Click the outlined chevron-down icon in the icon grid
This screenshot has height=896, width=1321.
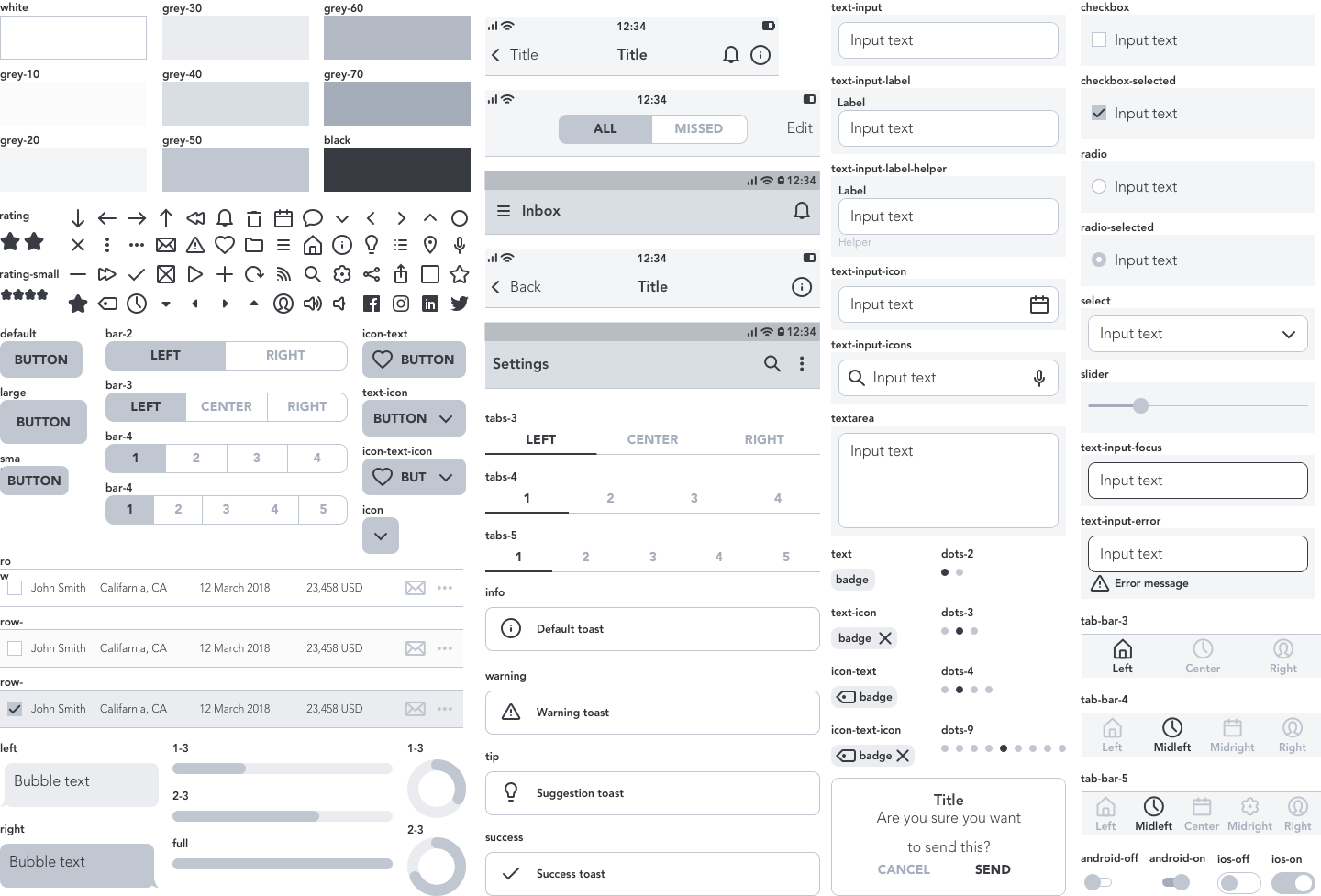click(x=342, y=218)
